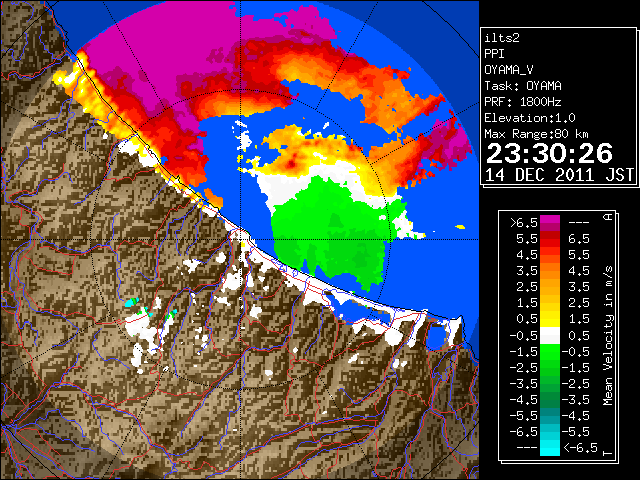Click the 'OYAMA_V' product label

point(509,70)
